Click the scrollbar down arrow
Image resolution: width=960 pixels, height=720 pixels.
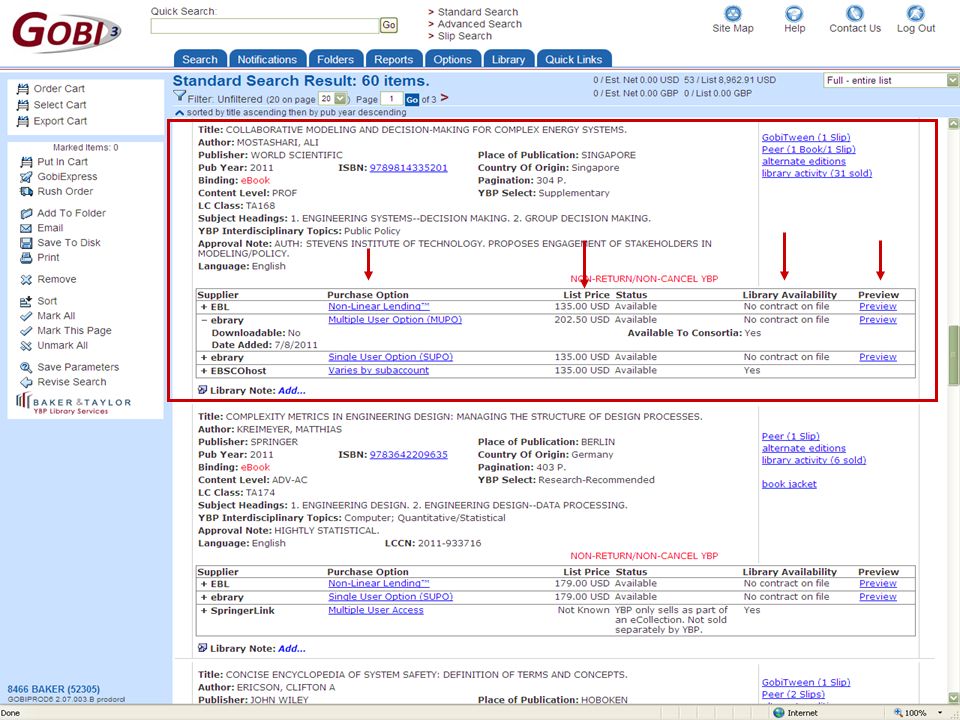click(953, 697)
